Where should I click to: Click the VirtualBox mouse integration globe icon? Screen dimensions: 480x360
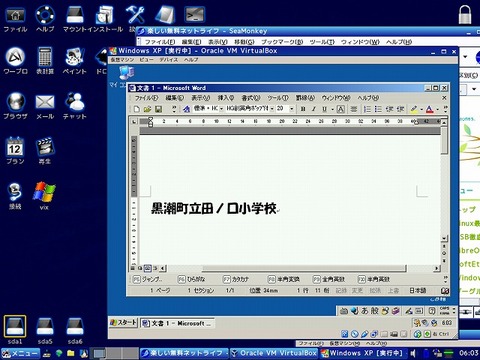(417, 334)
